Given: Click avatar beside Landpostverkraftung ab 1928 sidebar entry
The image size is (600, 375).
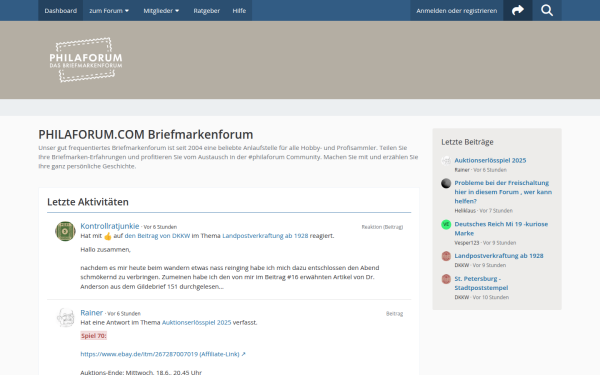Looking at the screenshot, I should coord(446,256).
